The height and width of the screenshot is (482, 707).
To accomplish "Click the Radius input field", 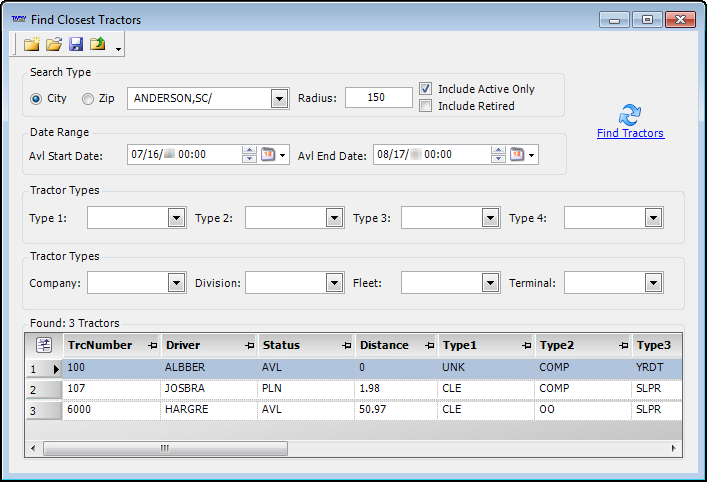I will click(x=378, y=98).
